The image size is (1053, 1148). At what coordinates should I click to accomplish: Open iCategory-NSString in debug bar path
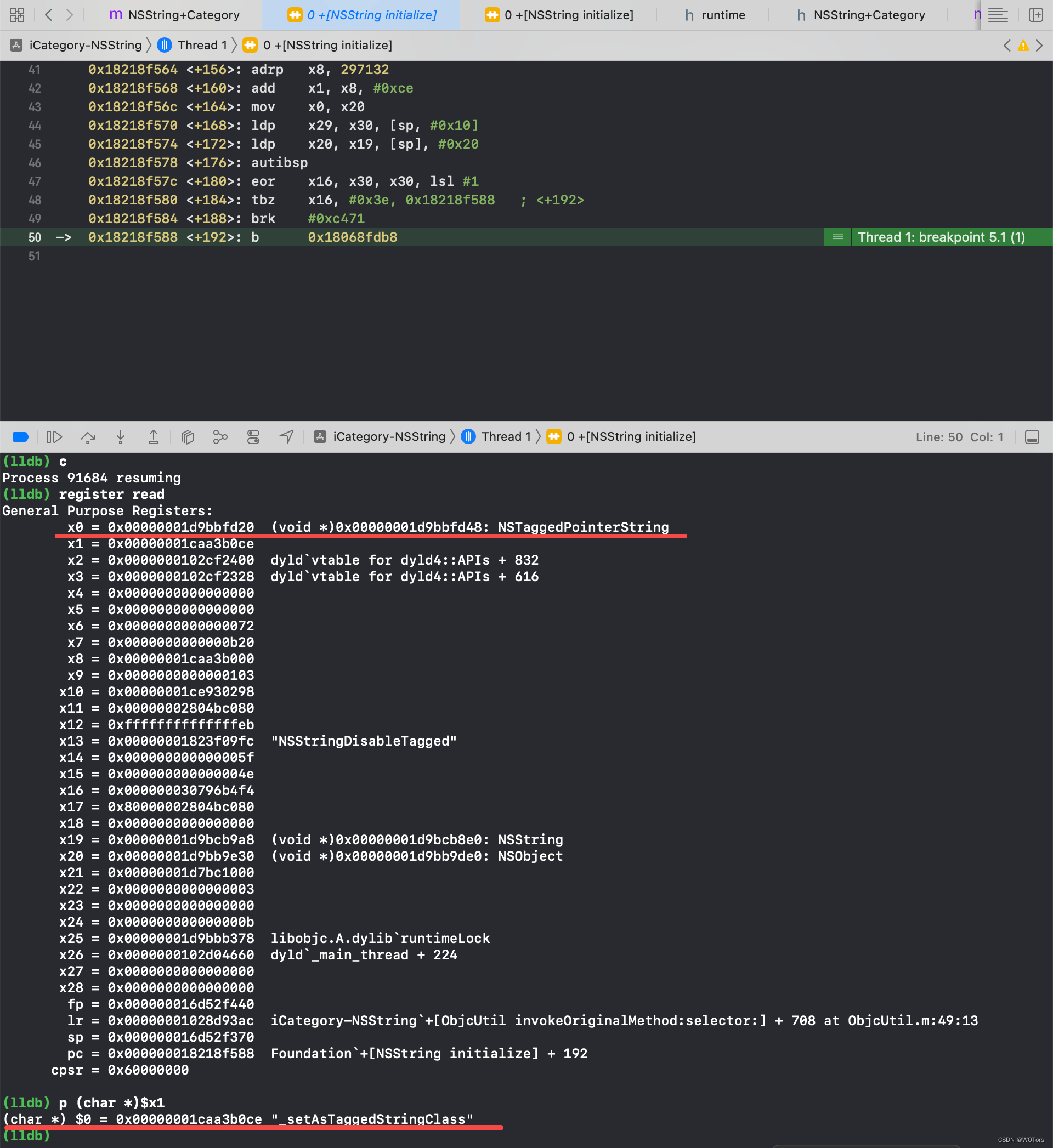(380, 437)
